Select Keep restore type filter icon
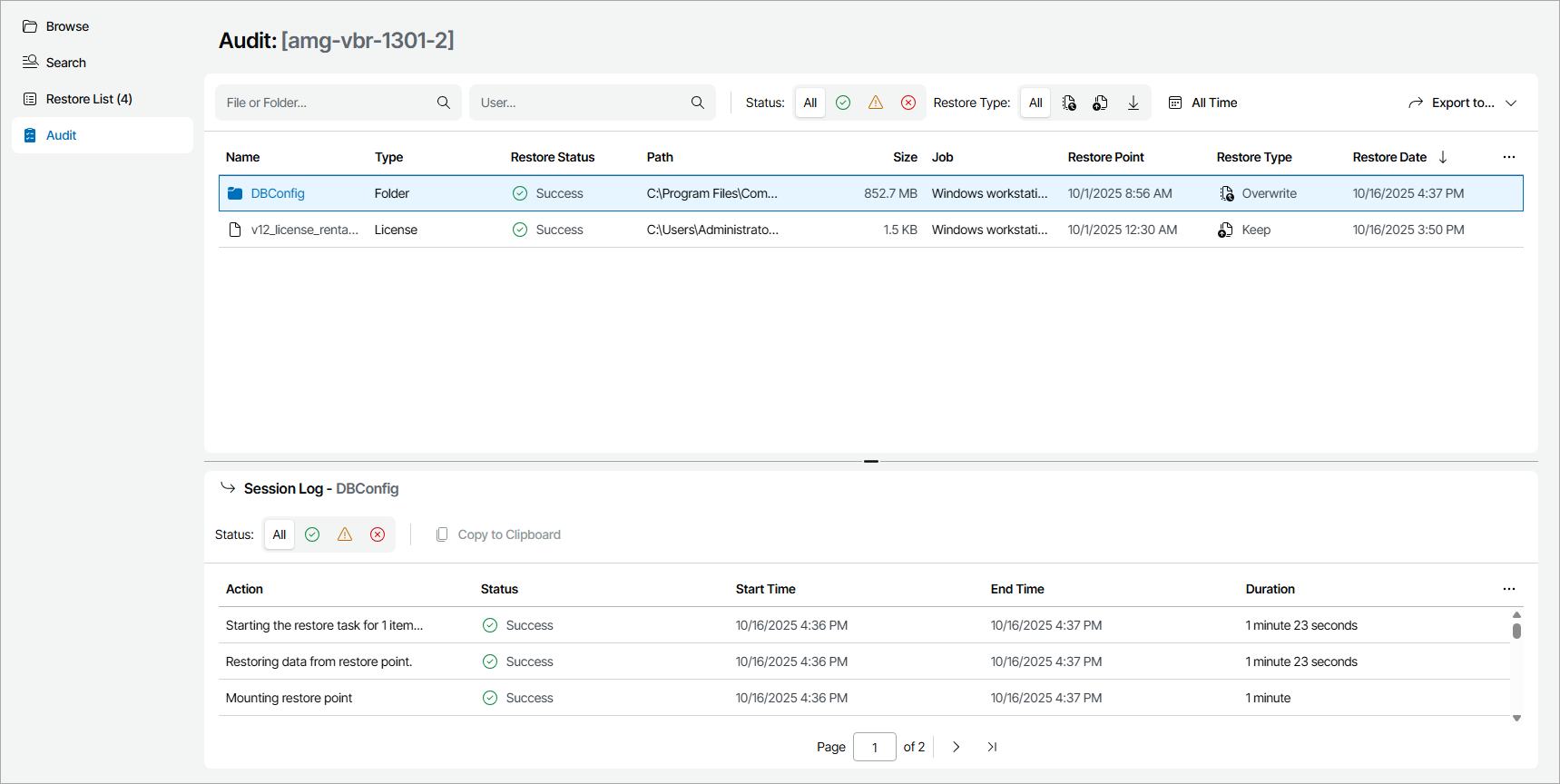Screen dimensions: 1560x784 1100,103
